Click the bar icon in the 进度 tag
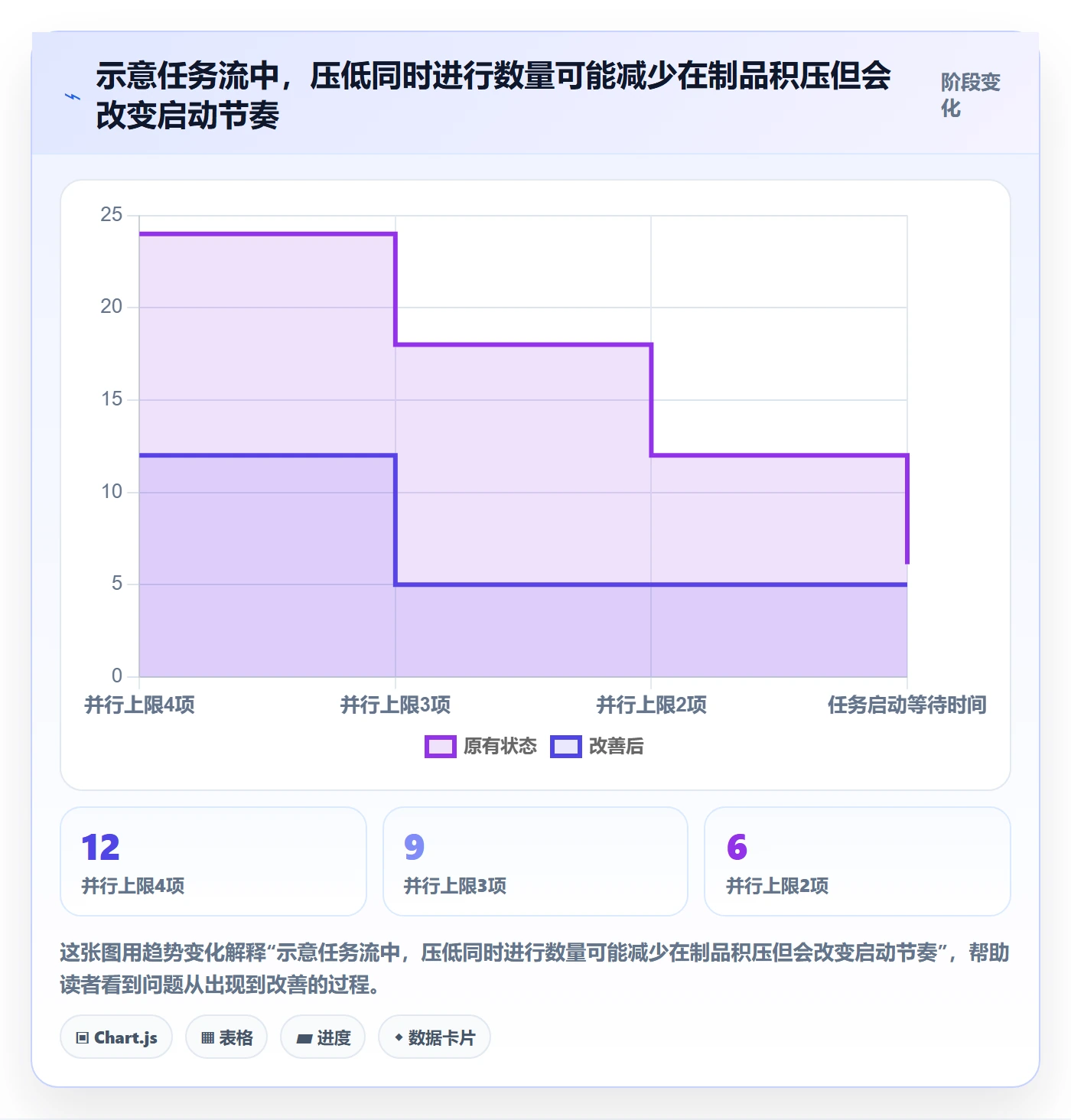Image resolution: width=1071 pixels, height=1120 pixels. tap(304, 1039)
